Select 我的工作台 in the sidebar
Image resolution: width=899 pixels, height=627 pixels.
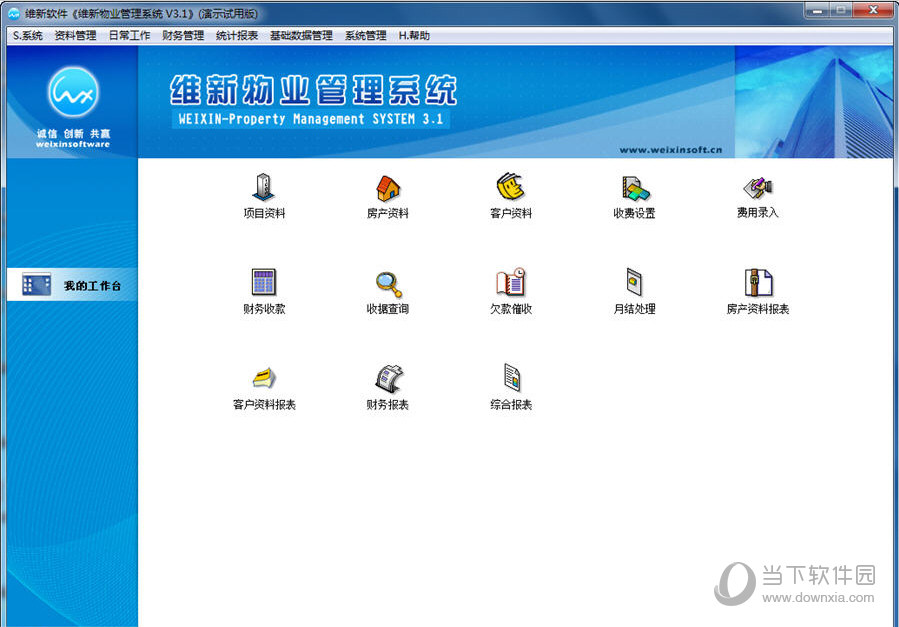click(x=72, y=285)
